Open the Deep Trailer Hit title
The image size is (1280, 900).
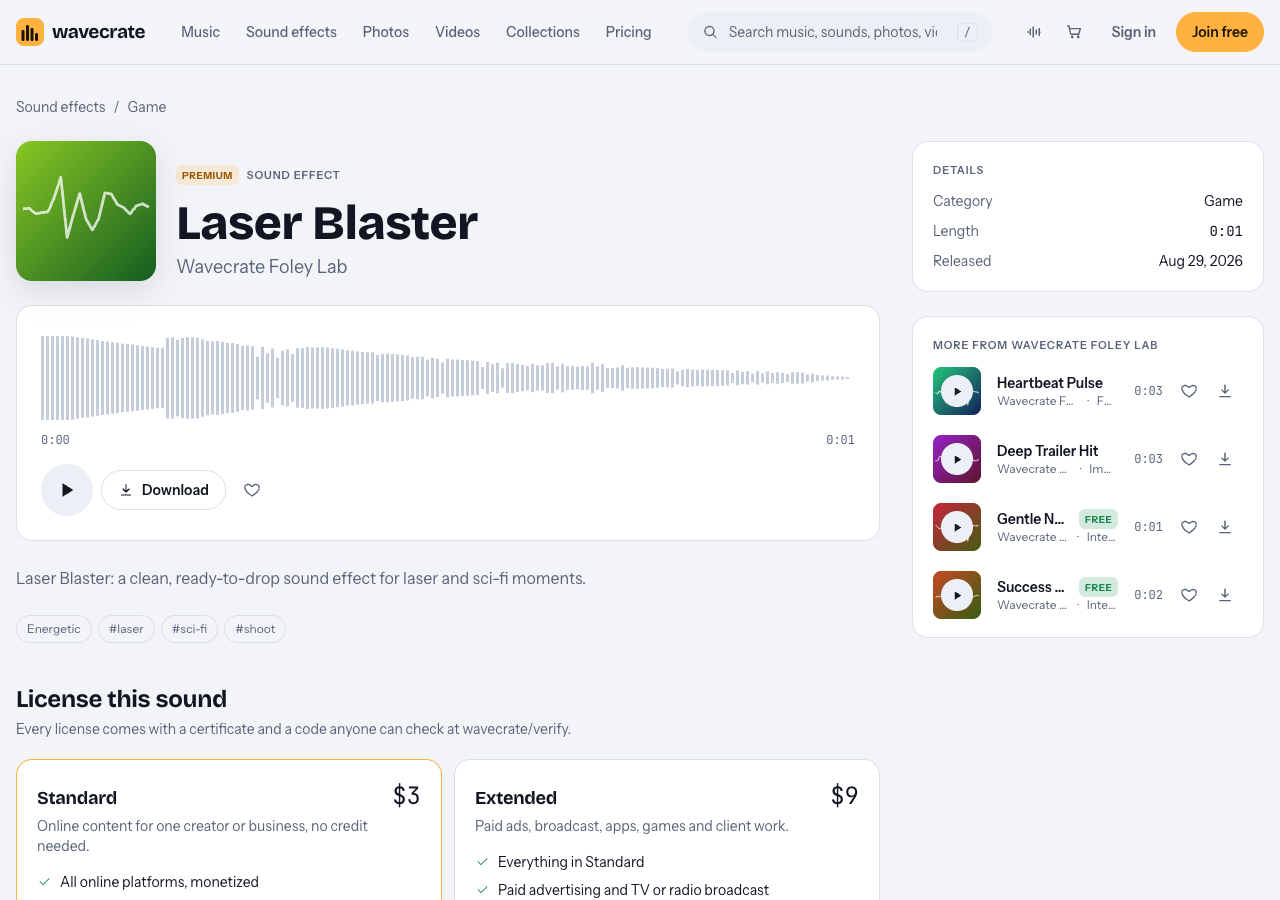point(1047,451)
